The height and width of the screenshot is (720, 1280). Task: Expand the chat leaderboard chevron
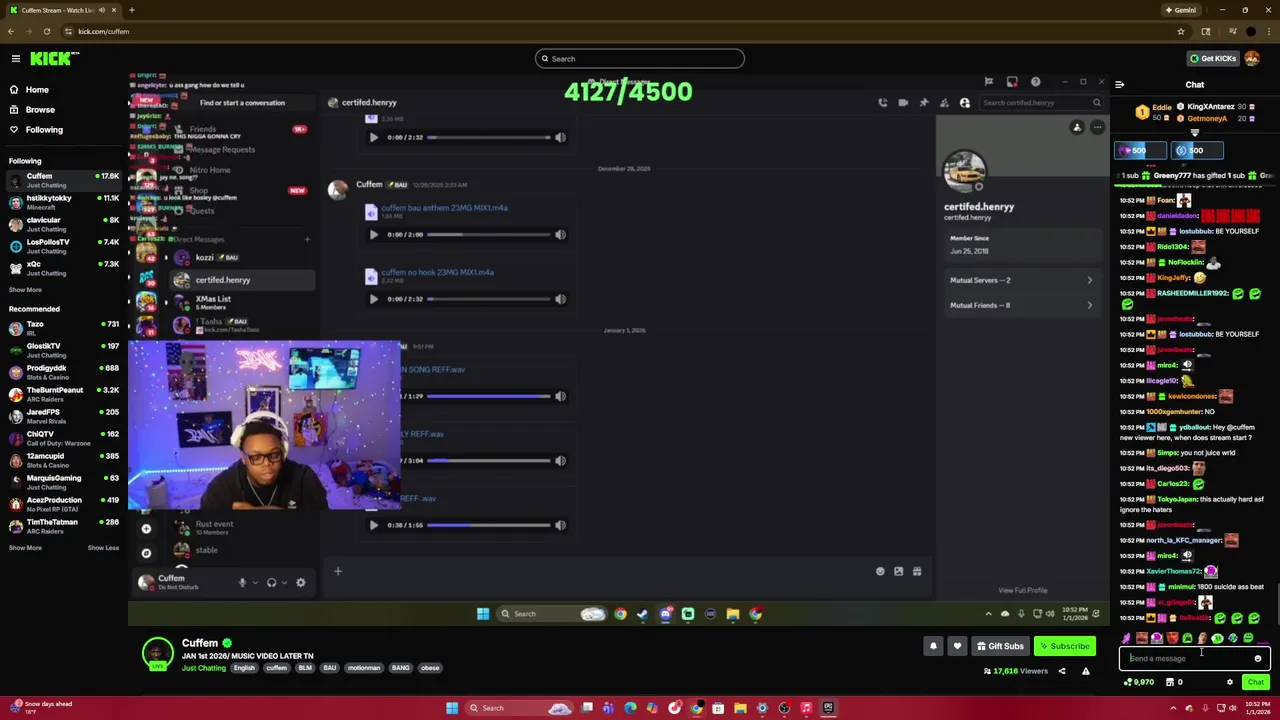pos(1195,132)
